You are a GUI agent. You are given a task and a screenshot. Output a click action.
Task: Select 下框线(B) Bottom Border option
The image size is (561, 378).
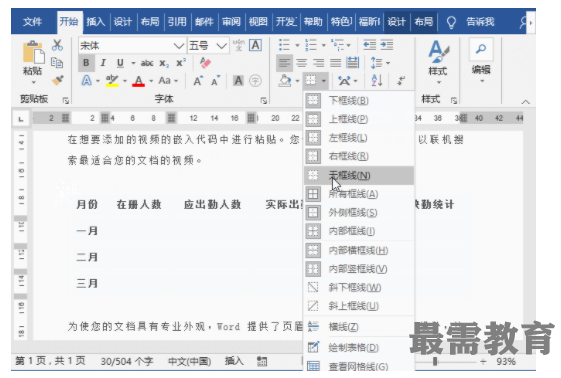359,100
